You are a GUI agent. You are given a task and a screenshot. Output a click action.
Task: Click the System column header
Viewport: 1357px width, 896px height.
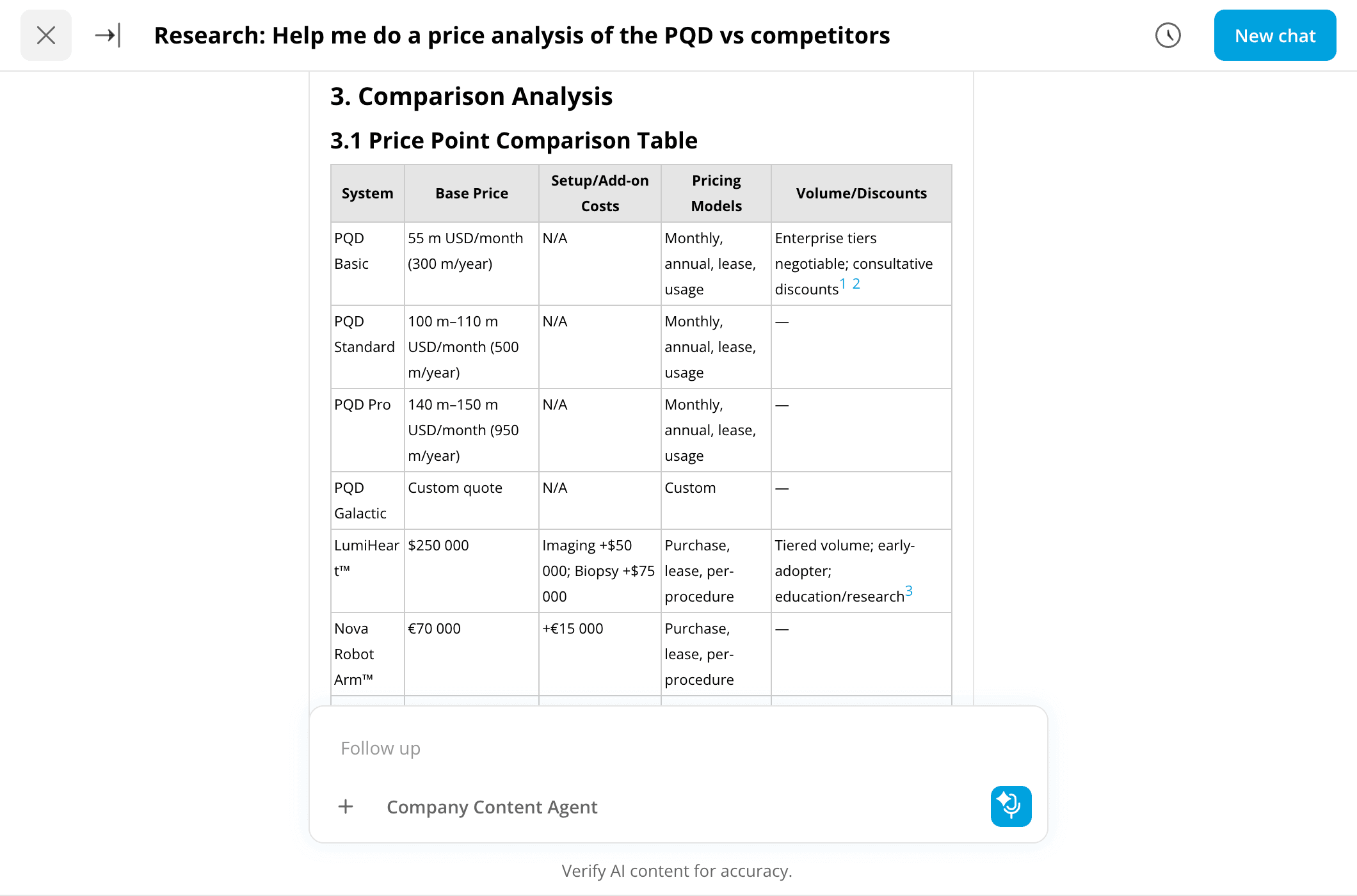367,193
